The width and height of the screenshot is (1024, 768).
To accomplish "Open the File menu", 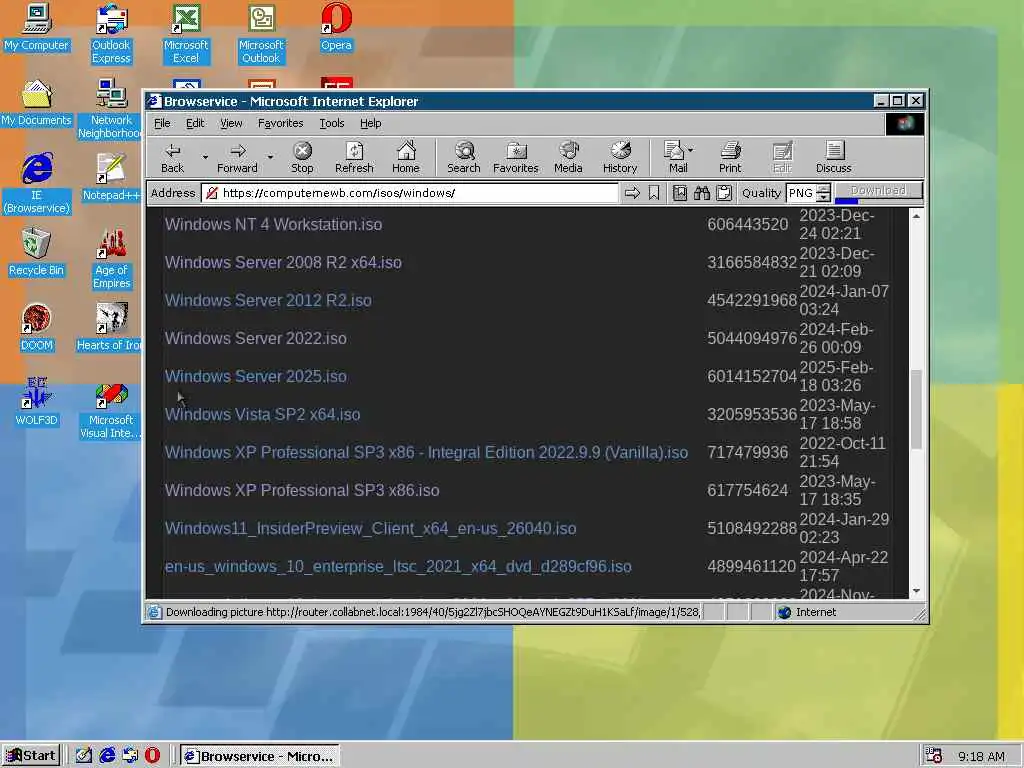I will (162, 123).
